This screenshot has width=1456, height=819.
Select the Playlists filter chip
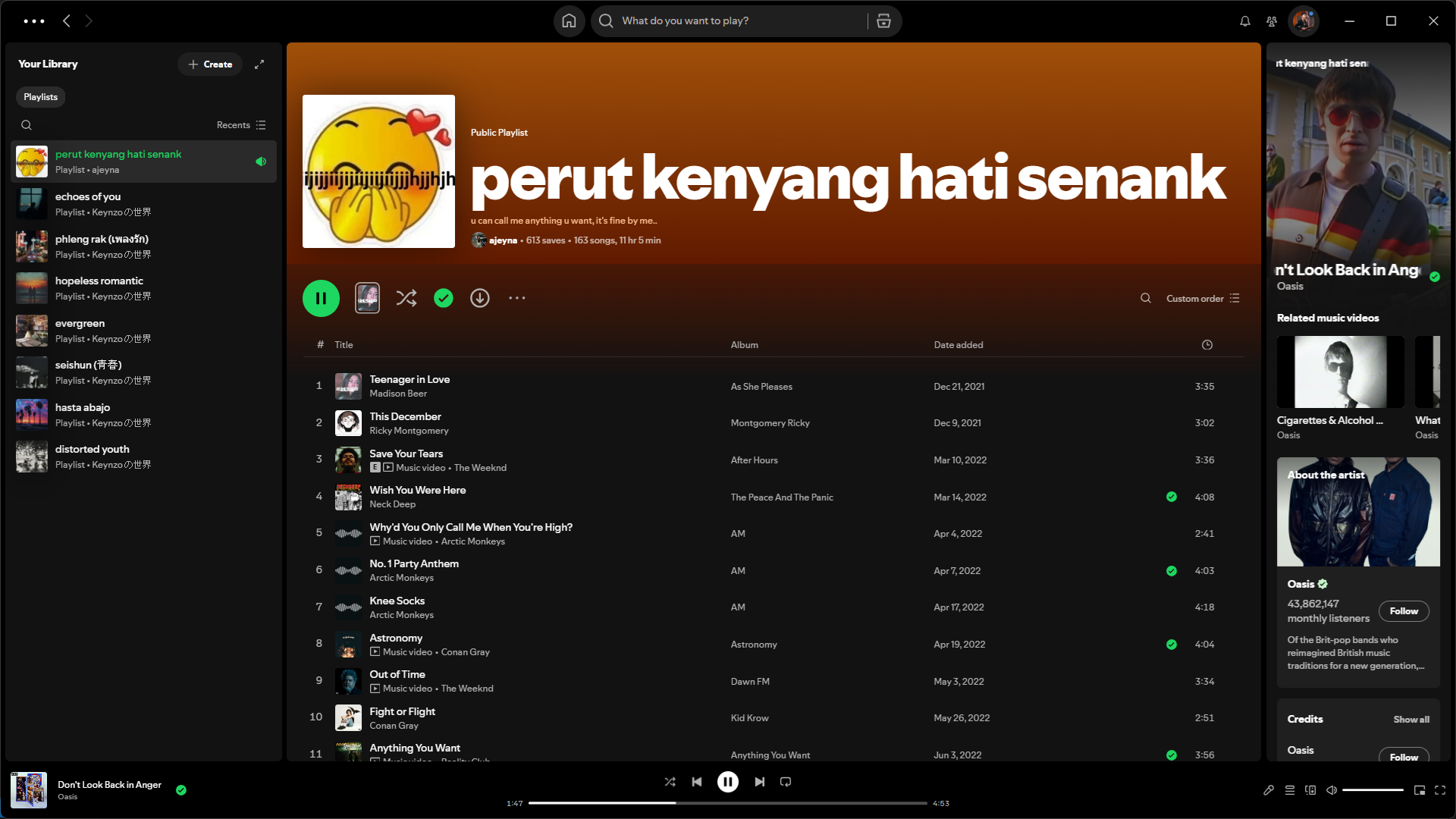(41, 97)
